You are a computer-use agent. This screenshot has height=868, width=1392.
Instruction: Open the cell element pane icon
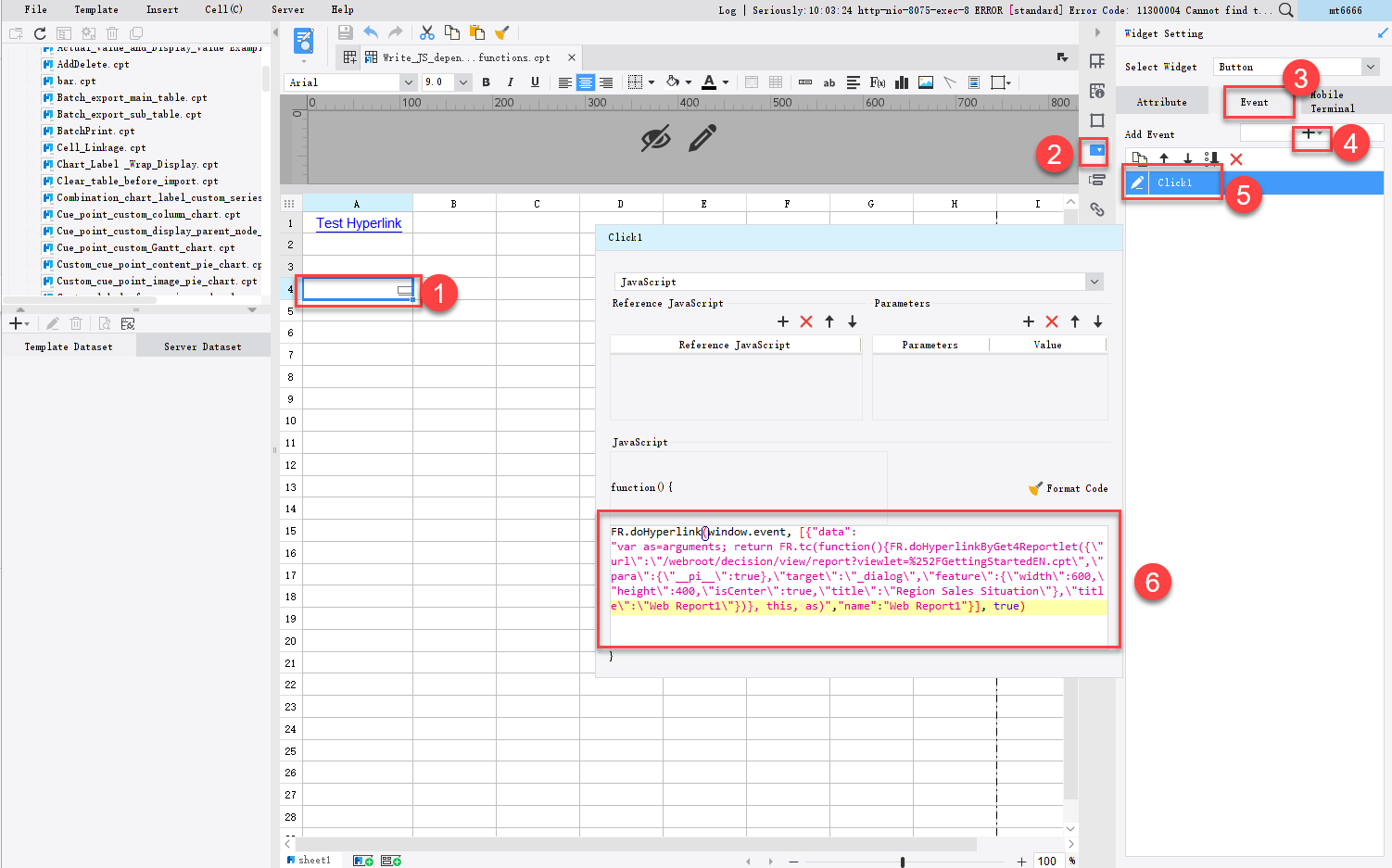pos(1097,61)
